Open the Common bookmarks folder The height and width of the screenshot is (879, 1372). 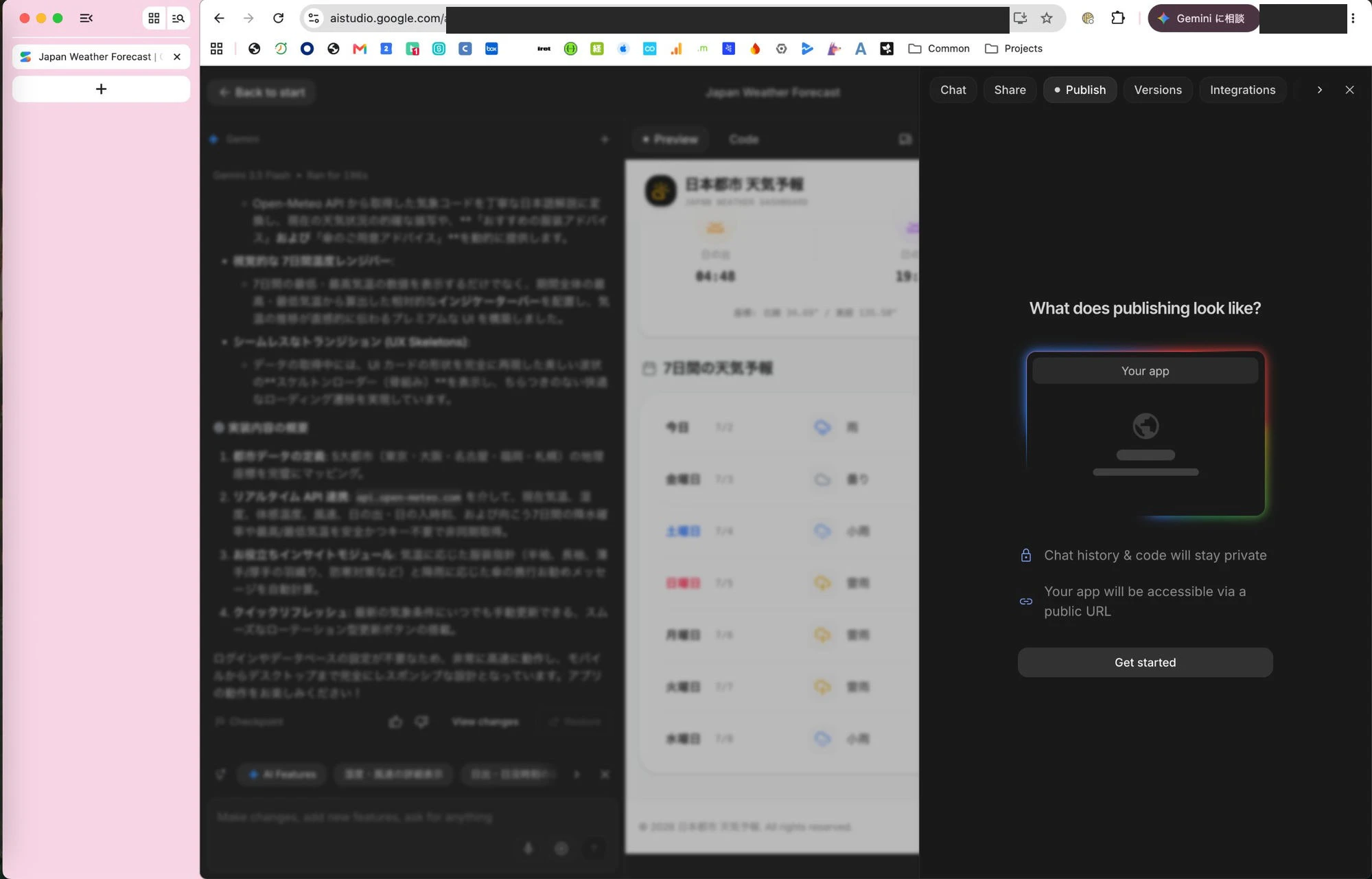pos(939,49)
